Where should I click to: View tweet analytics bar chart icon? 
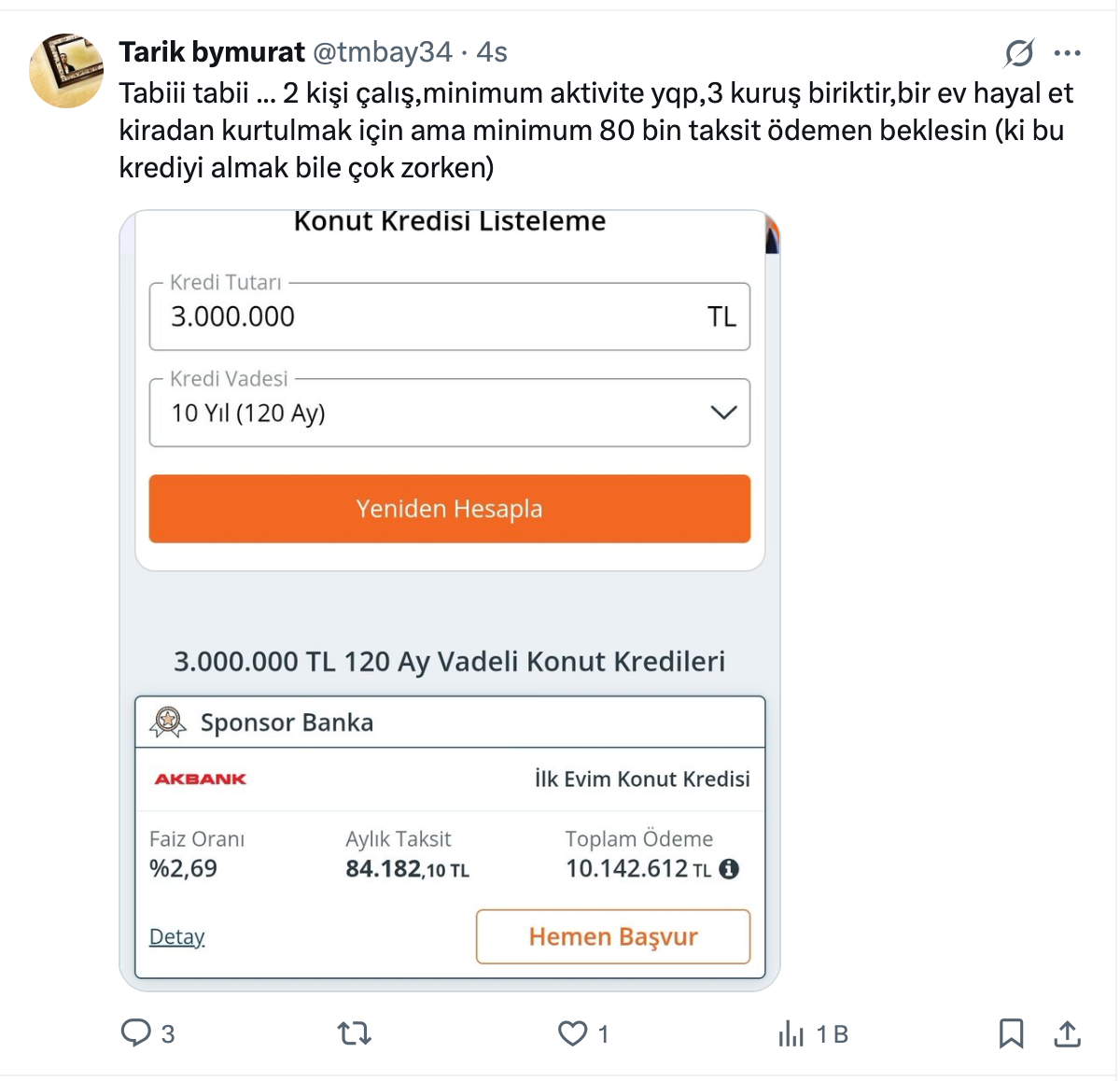tap(791, 1032)
